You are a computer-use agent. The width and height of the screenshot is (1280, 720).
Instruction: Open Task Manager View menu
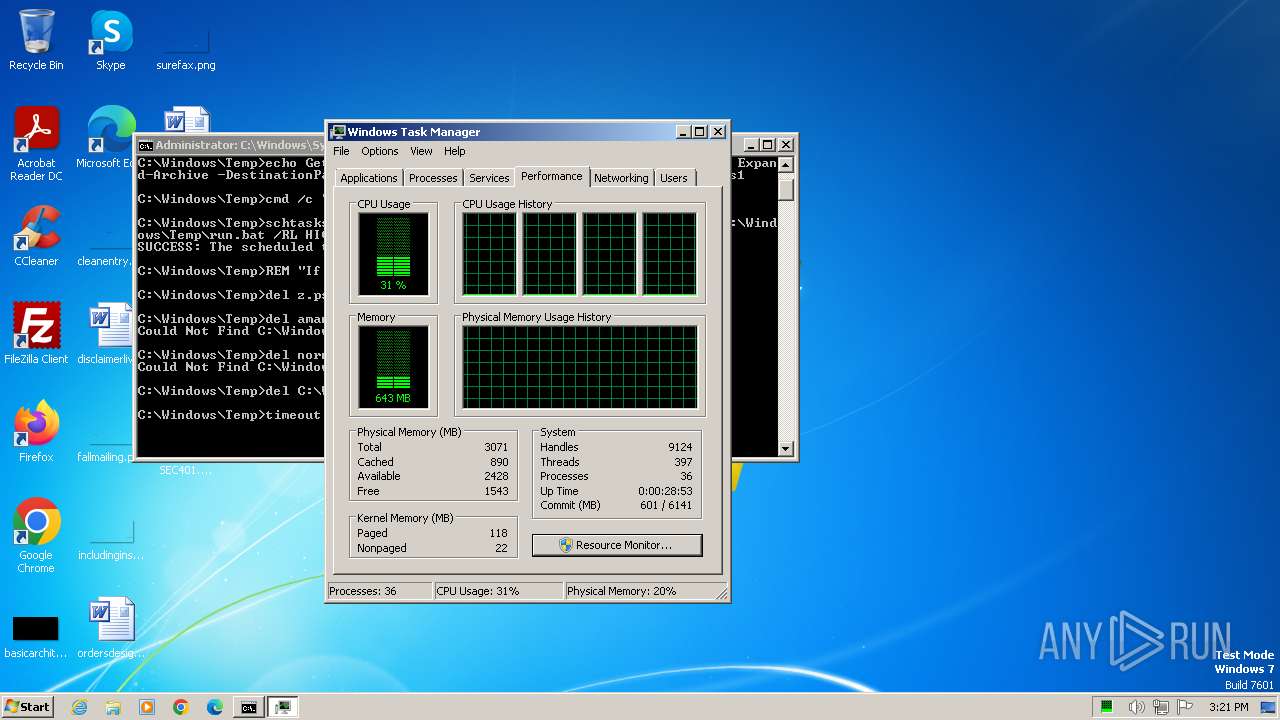(x=421, y=151)
